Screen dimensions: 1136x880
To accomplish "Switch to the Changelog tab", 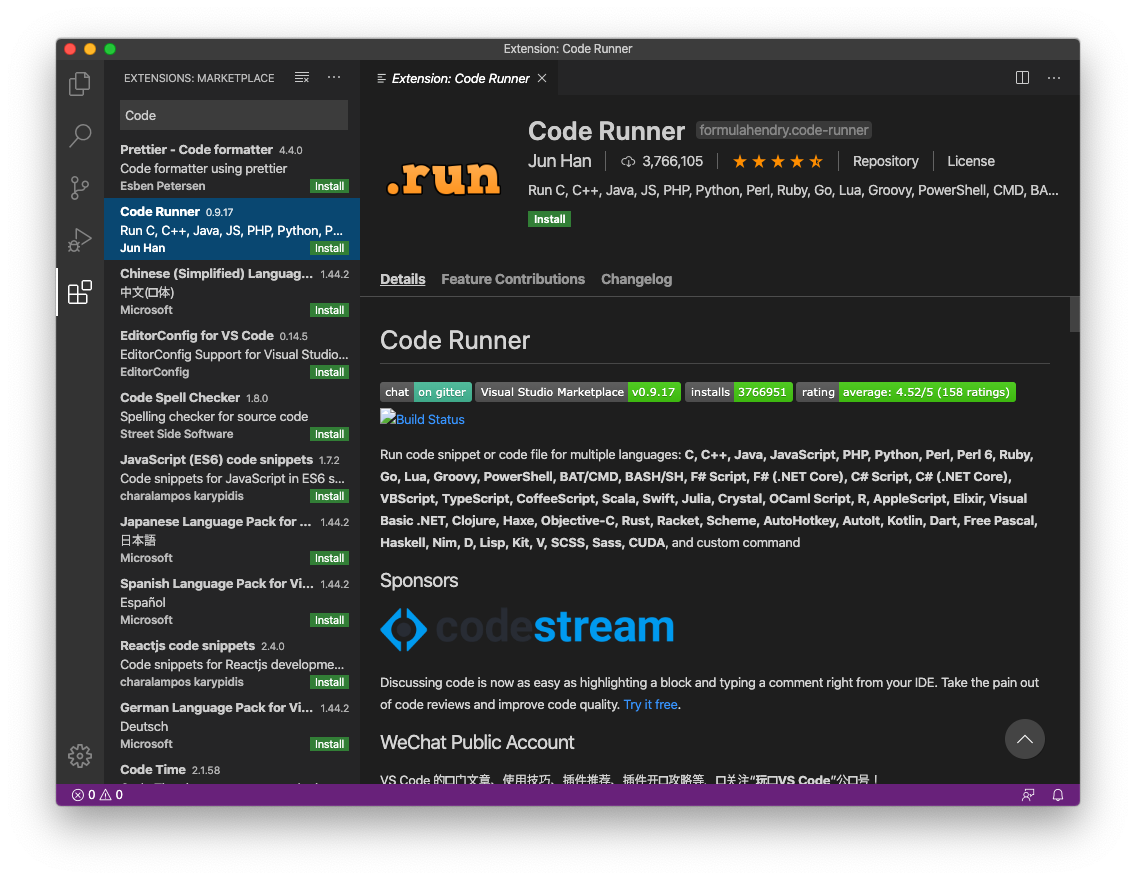I will [x=636, y=279].
